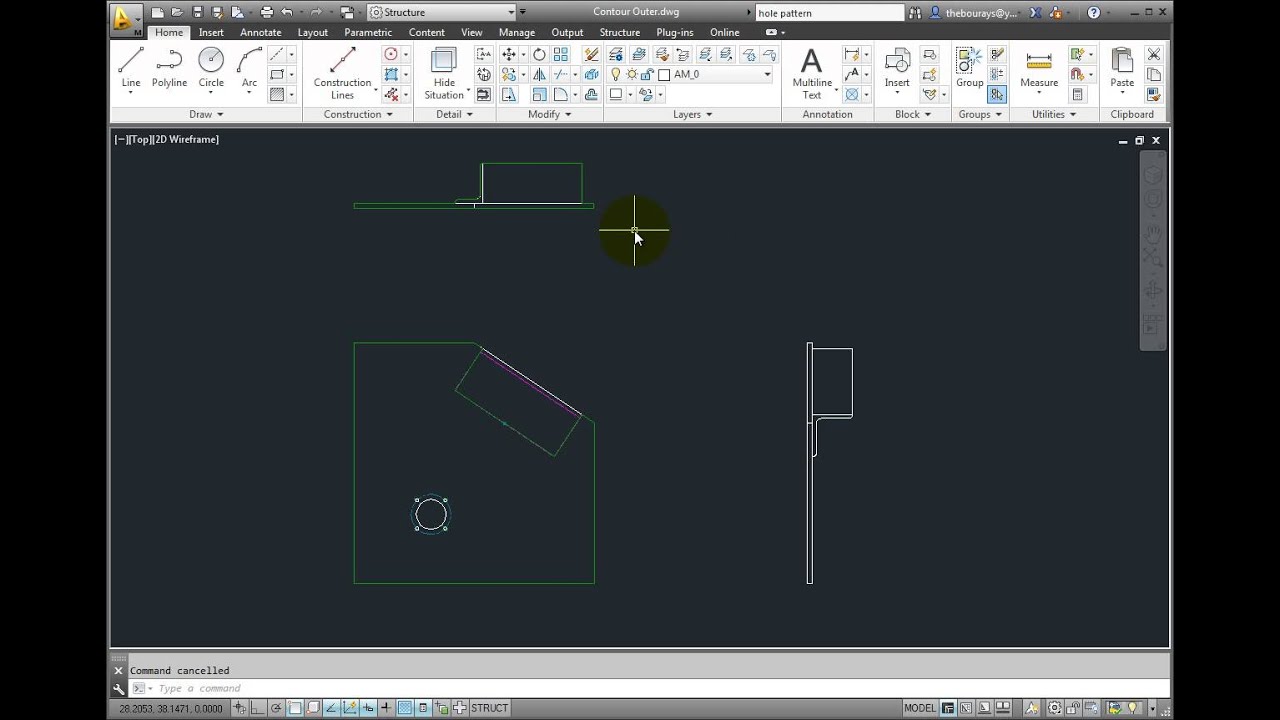1280x720 pixels.
Task: Toggle layer freeze sun icon
Action: 632,75
